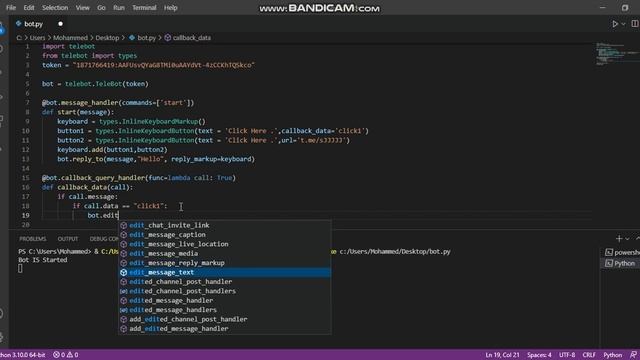Click Python 3.10.0 64-bit interpreter in status bar
The height and width of the screenshot is (360, 640).
(x=22, y=355)
